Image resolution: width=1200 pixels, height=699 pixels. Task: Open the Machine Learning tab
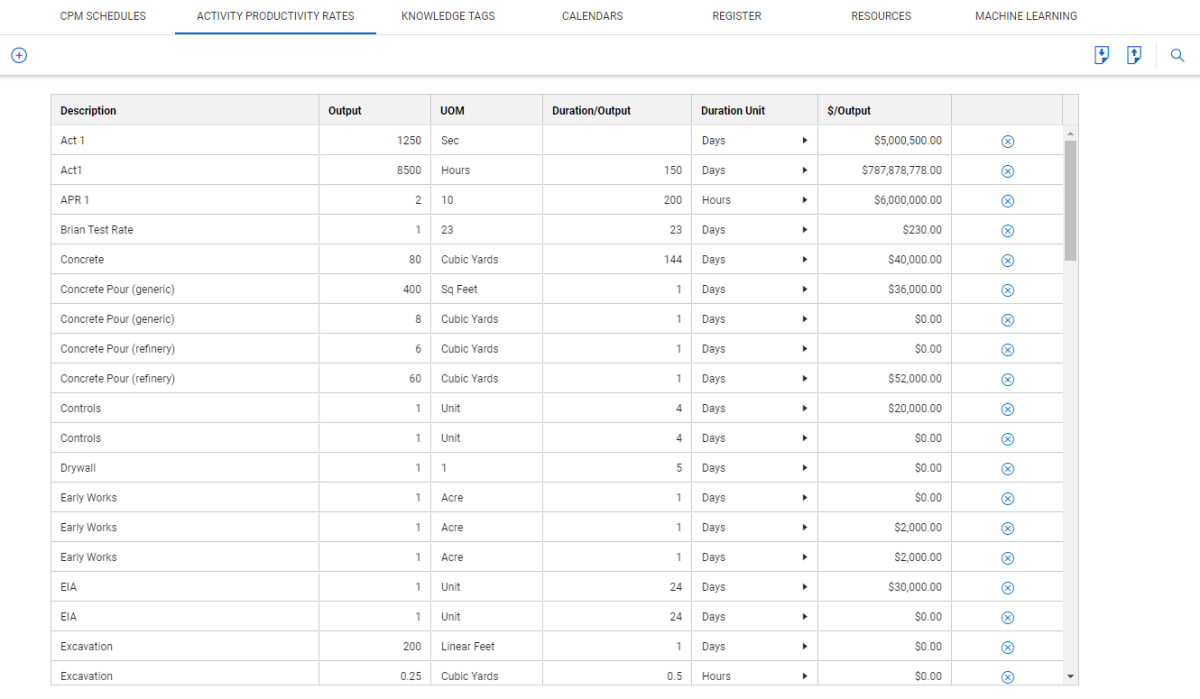(x=1026, y=17)
